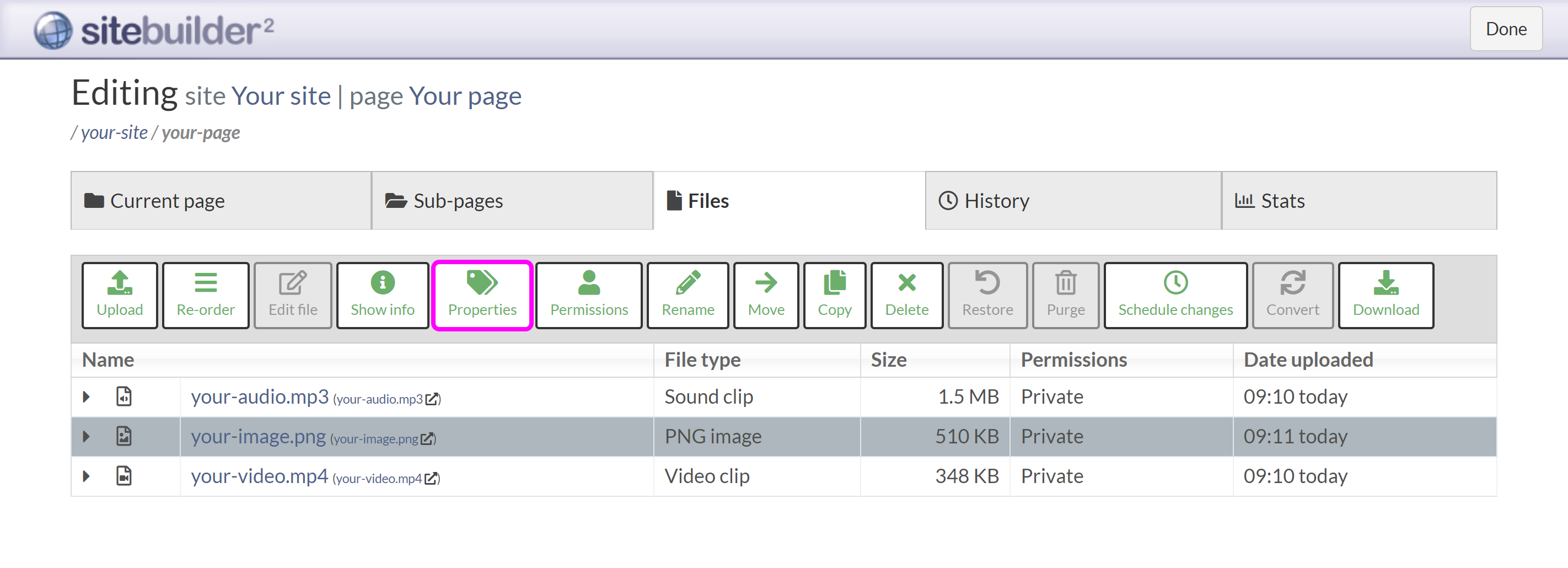Select the Rename tool

pos(687,294)
